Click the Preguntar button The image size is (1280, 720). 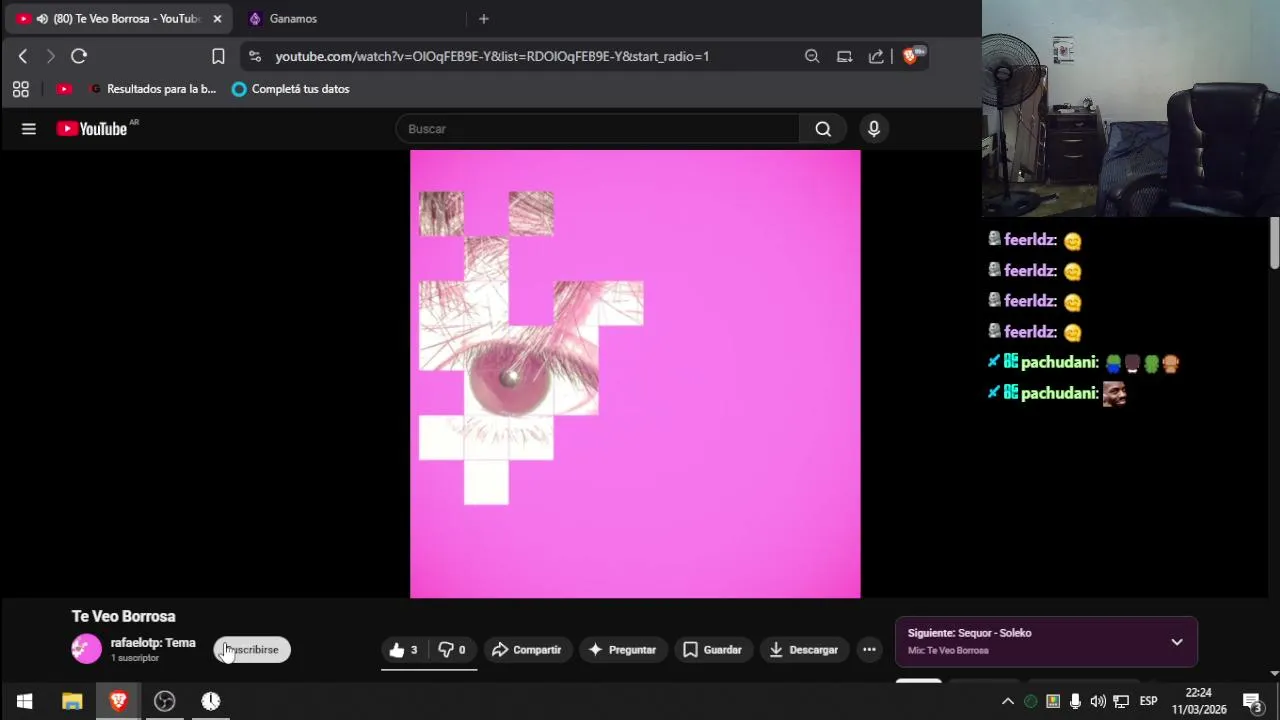(622, 650)
